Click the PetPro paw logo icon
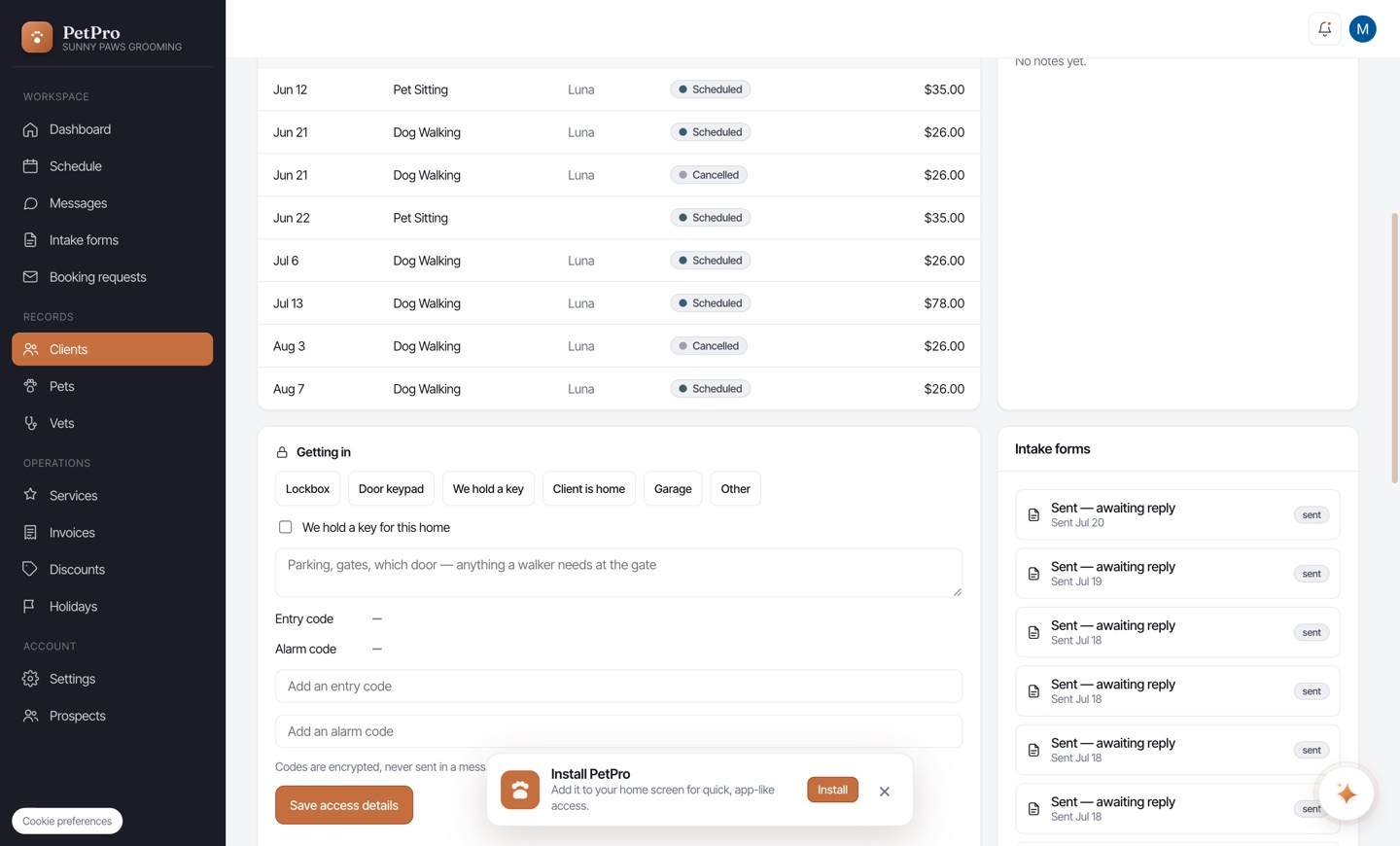Screen dimensions: 1400x846 [37, 37]
